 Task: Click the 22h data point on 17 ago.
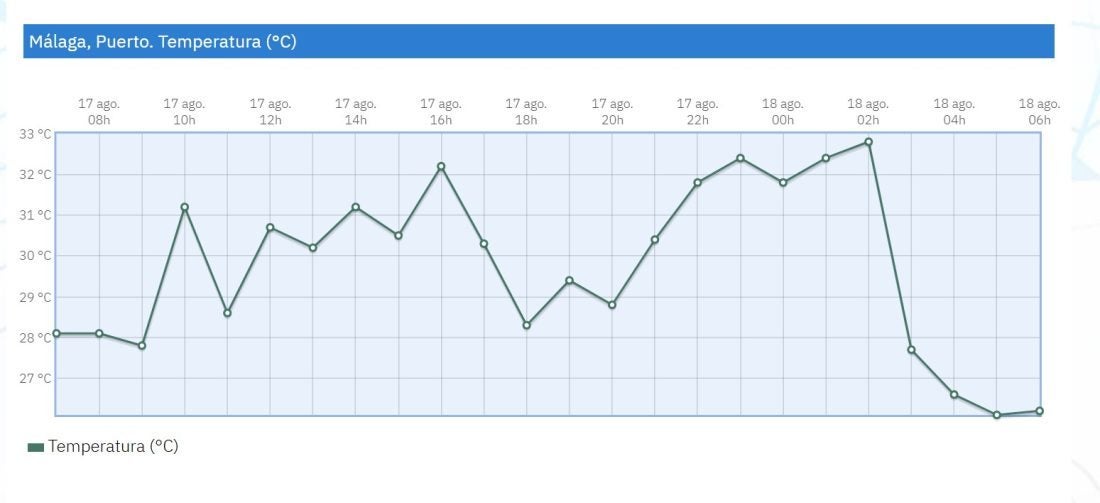coord(697,182)
